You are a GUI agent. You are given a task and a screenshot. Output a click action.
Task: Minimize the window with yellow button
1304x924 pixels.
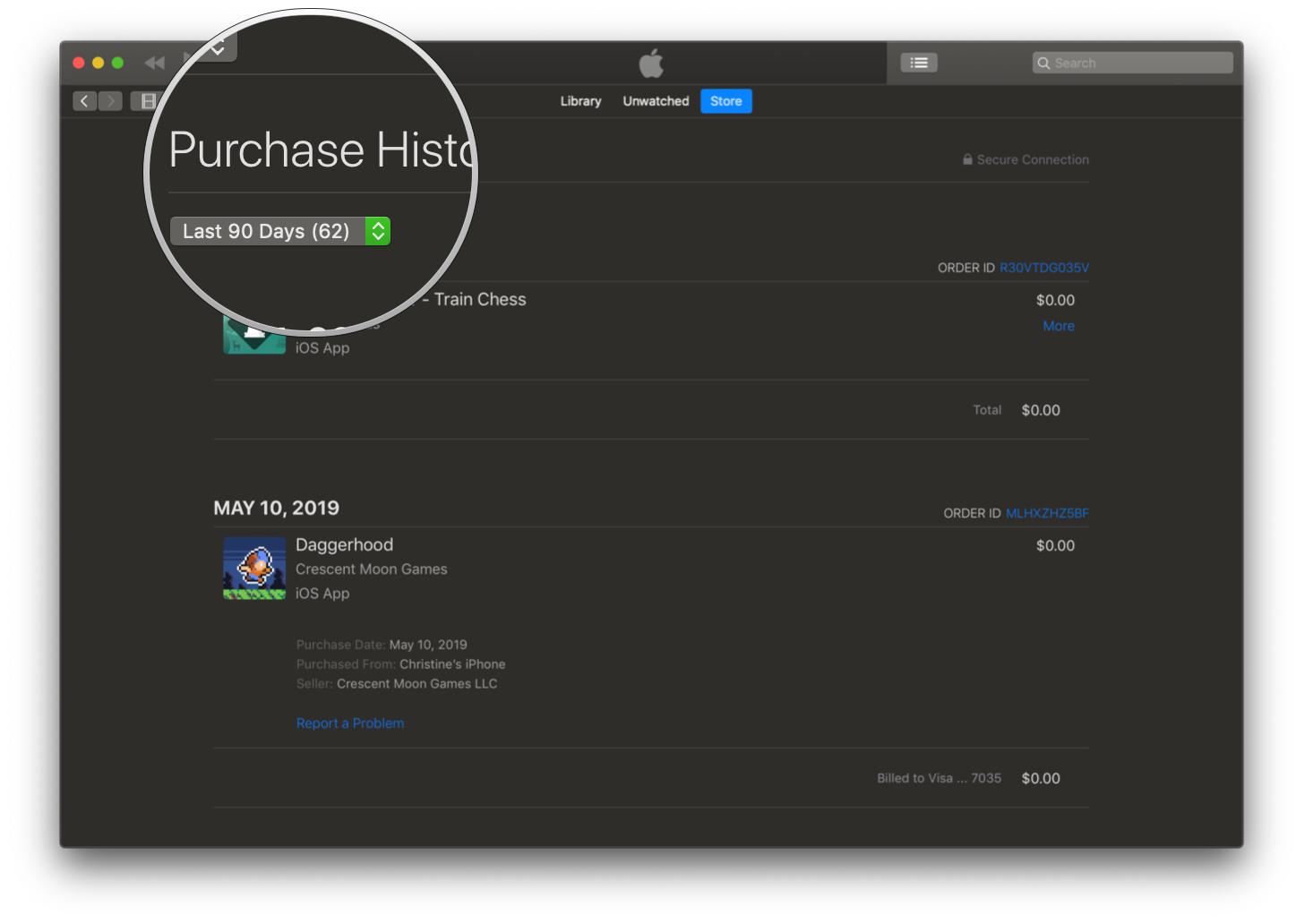(99, 63)
